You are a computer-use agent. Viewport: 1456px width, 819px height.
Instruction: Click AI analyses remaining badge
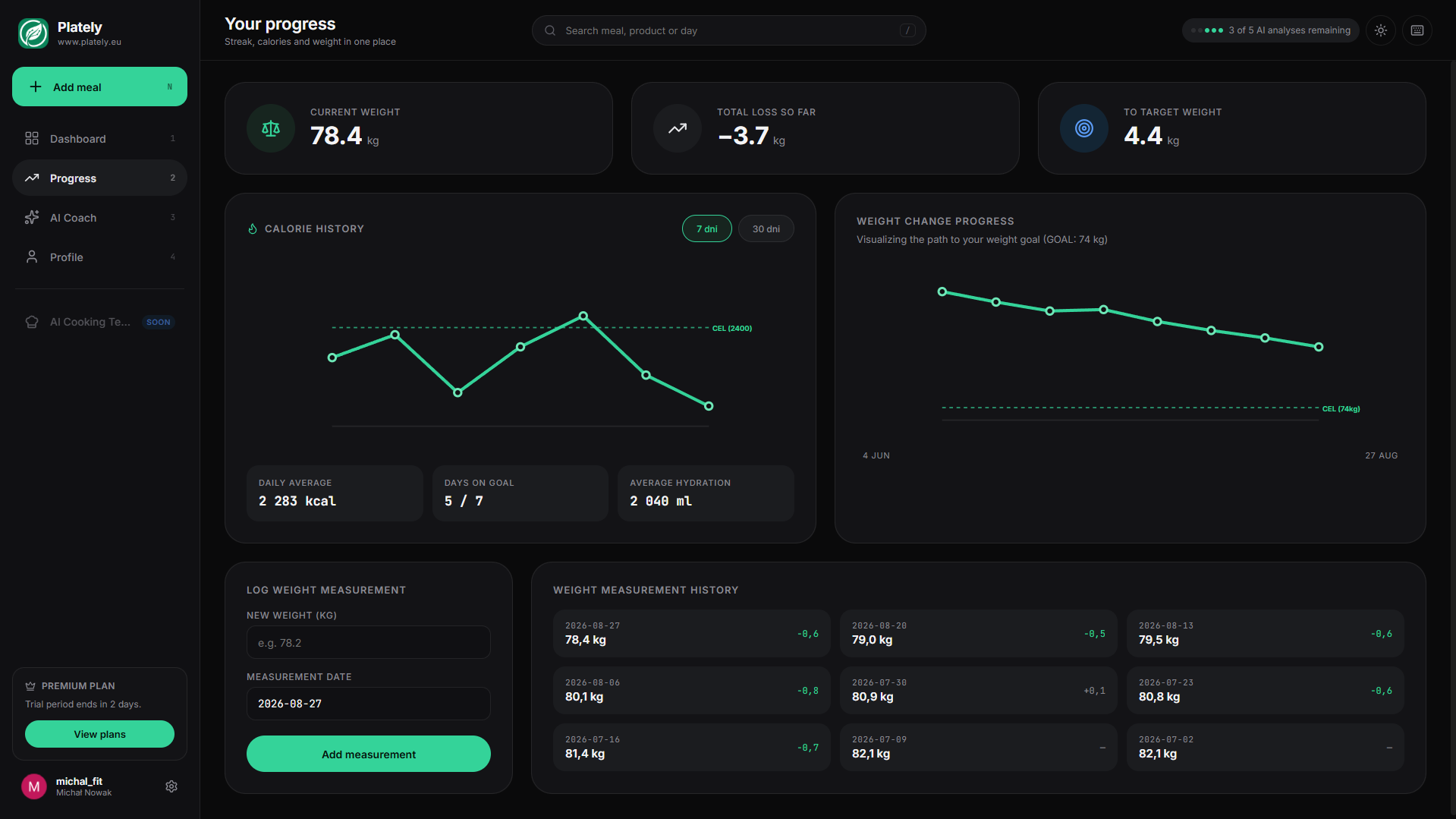[1271, 30]
